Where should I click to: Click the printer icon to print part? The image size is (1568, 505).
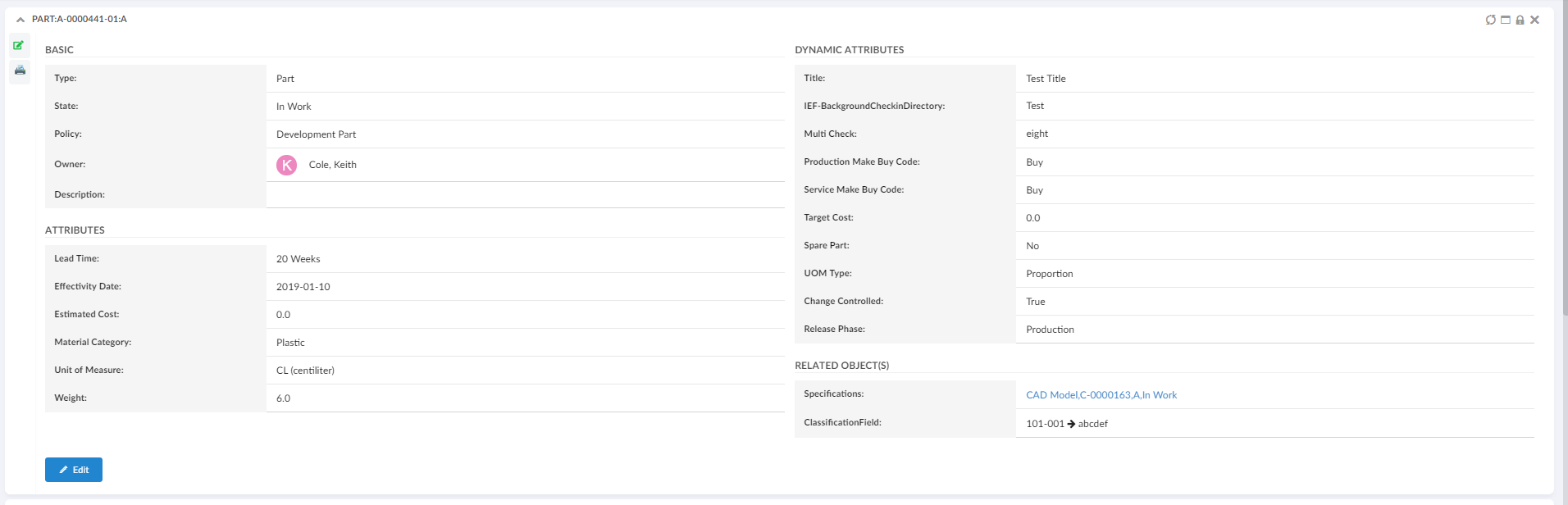(20, 71)
